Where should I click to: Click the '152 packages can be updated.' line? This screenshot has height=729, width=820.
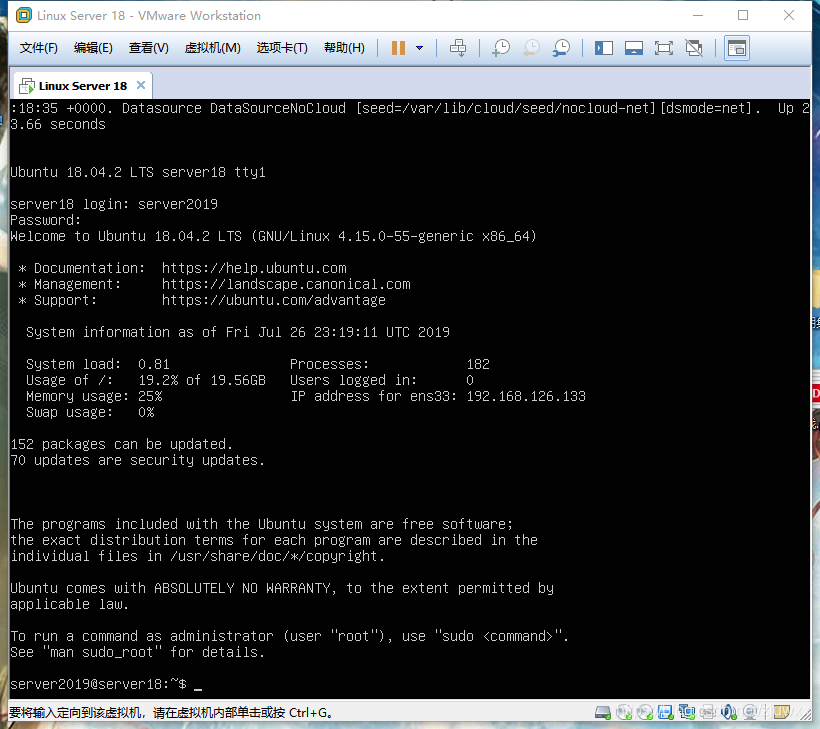[121, 444]
